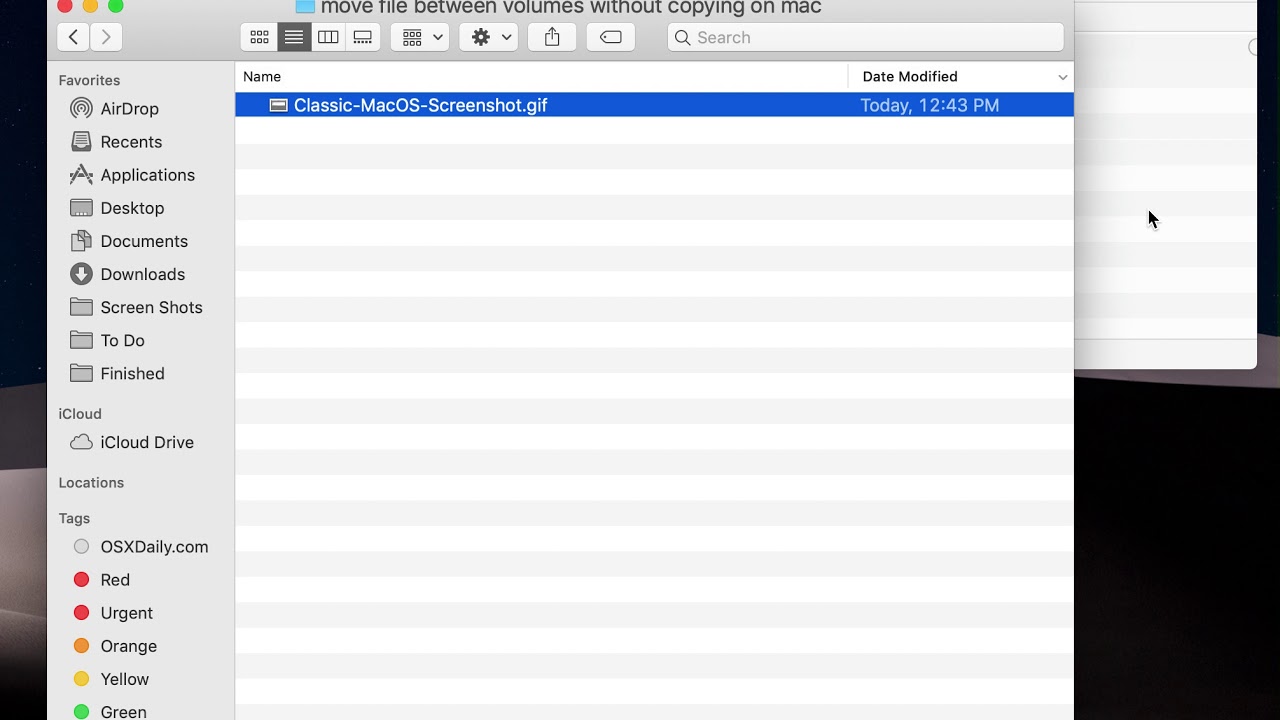Click the GIF file's icon
The height and width of the screenshot is (720, 1280).
pos(279,105)
